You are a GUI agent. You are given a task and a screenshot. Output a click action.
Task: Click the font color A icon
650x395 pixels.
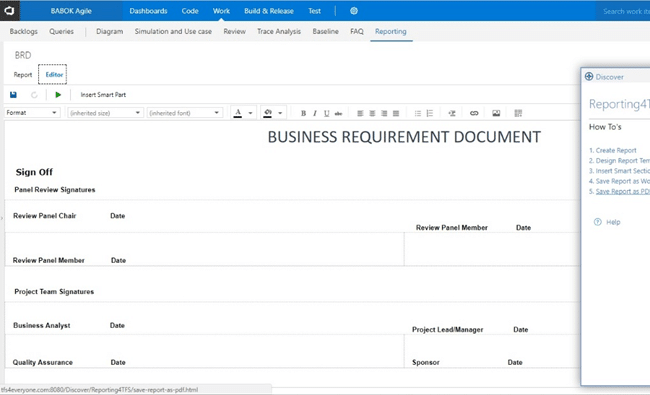point(238,113)
